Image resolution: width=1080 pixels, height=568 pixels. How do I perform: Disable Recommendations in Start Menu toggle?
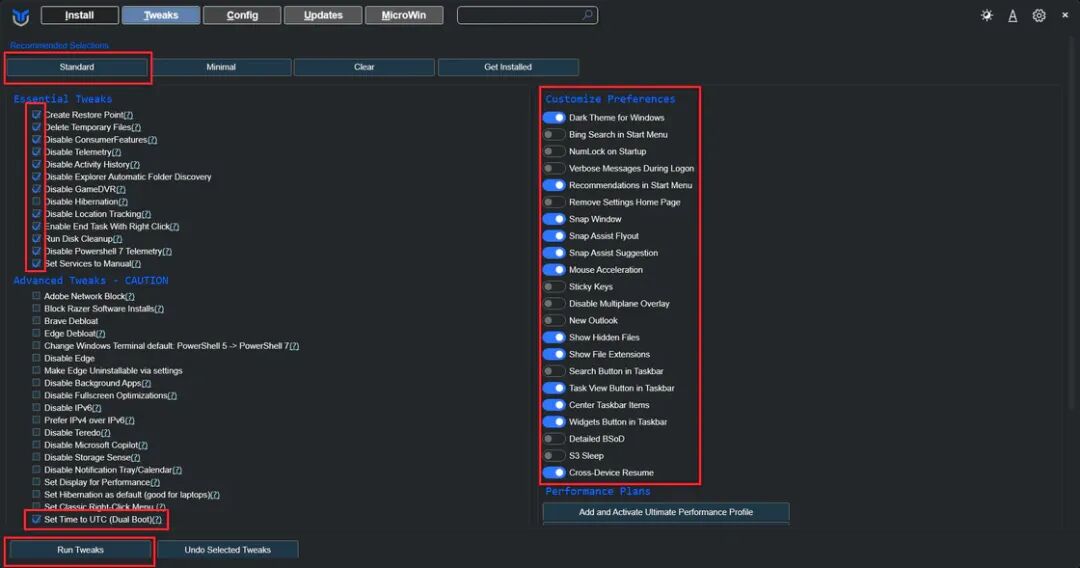(x=554, y=185)
